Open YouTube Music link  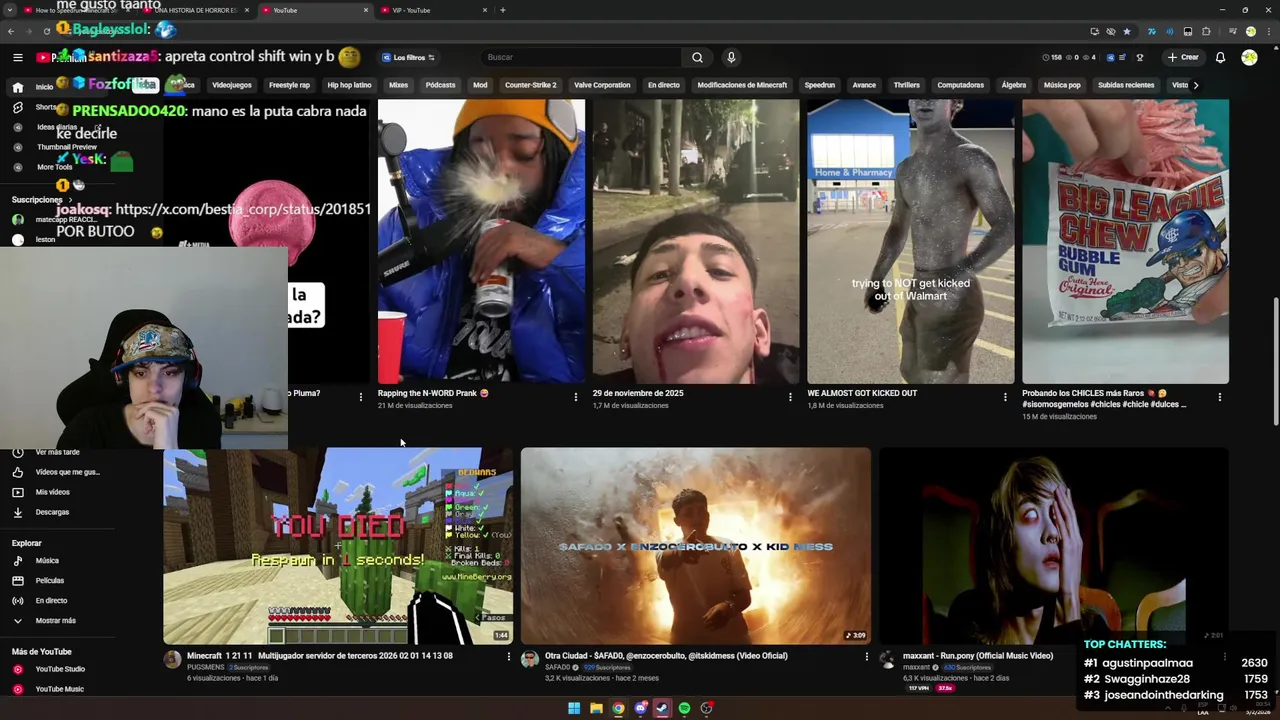click(x=59, y=689)
